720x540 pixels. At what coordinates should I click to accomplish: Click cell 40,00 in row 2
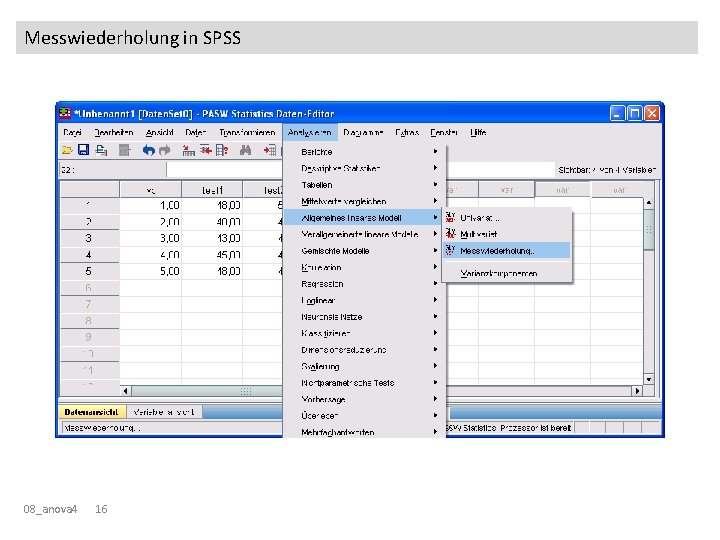tap(212, 221)
